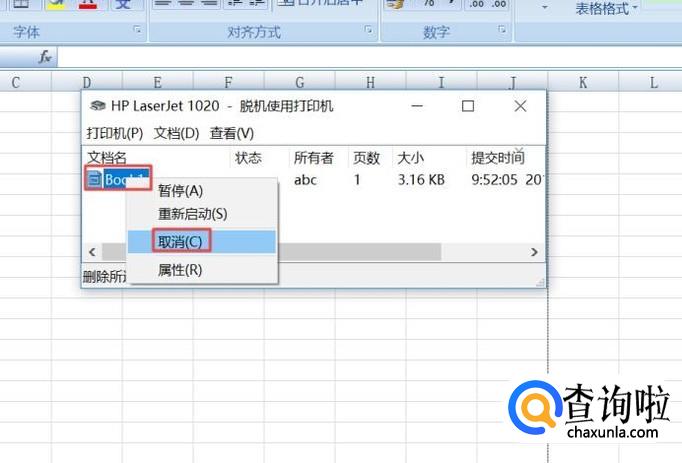
Task: Select Excel column E header
Action: [157, 82]
